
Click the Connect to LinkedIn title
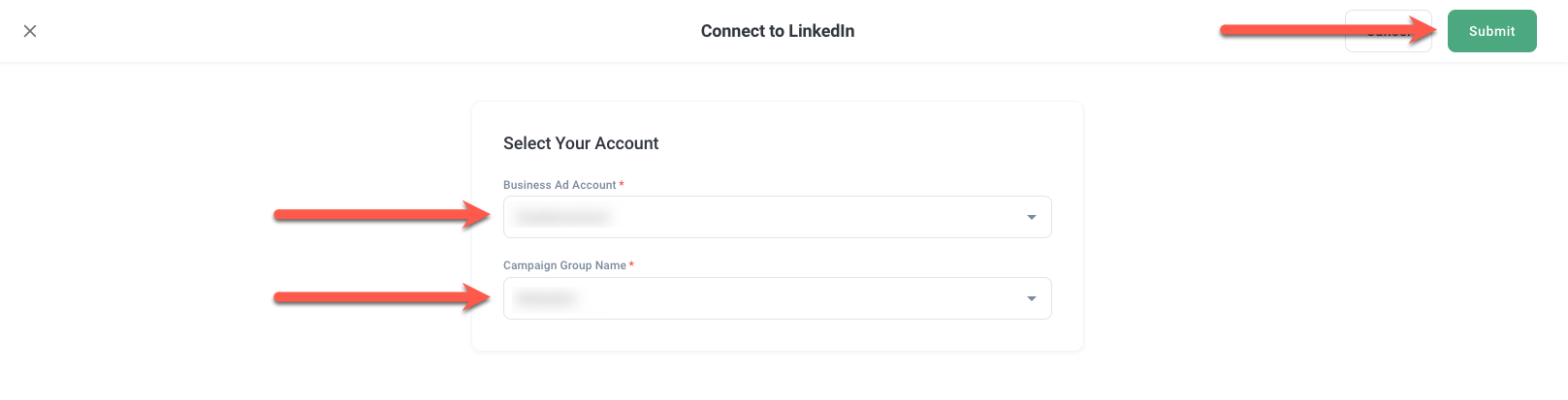(x=778, y=31)
